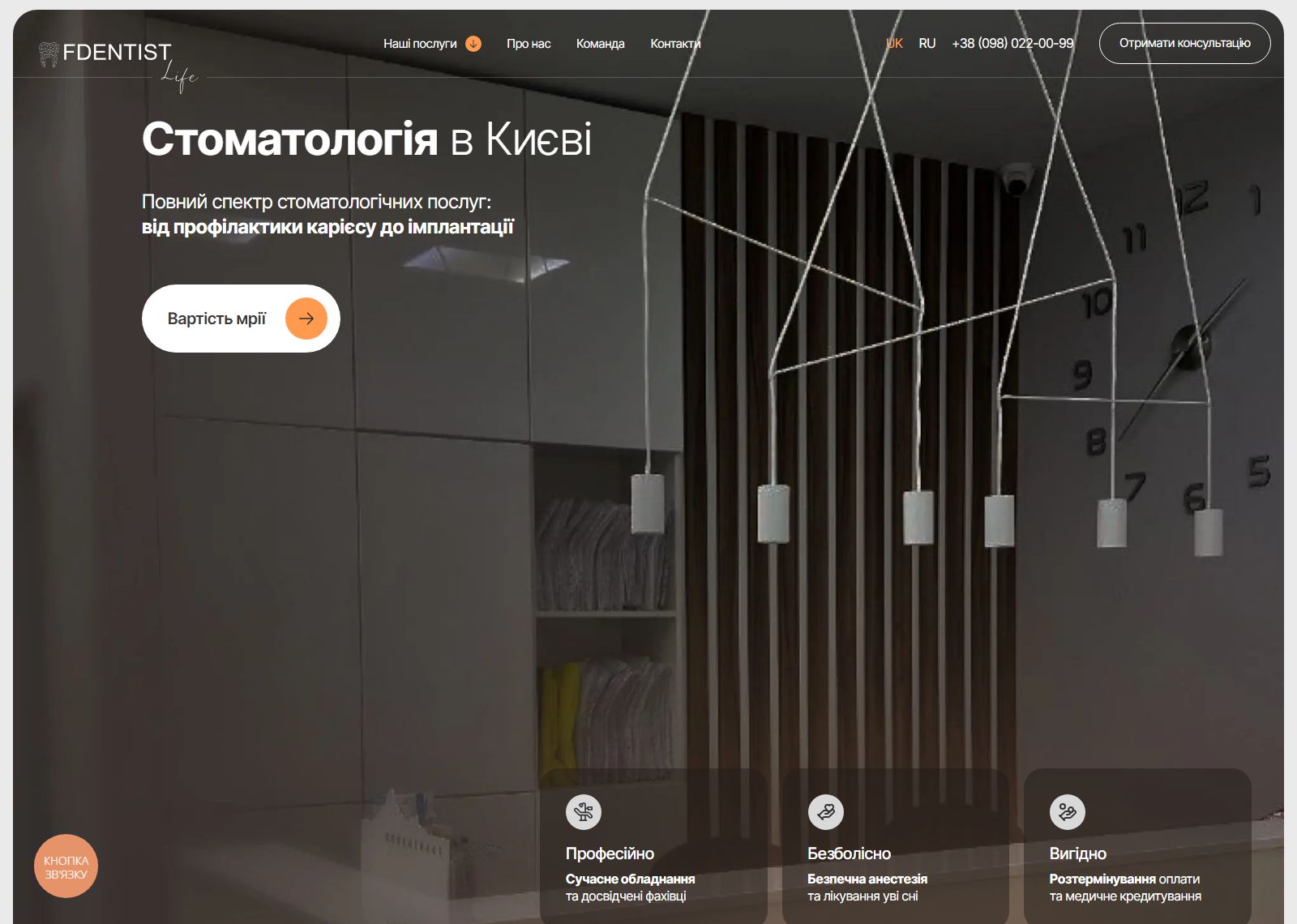This screenshot has width=1297, height=924.
Task: Select the Професійно card heading
Action: coord(610,853)
